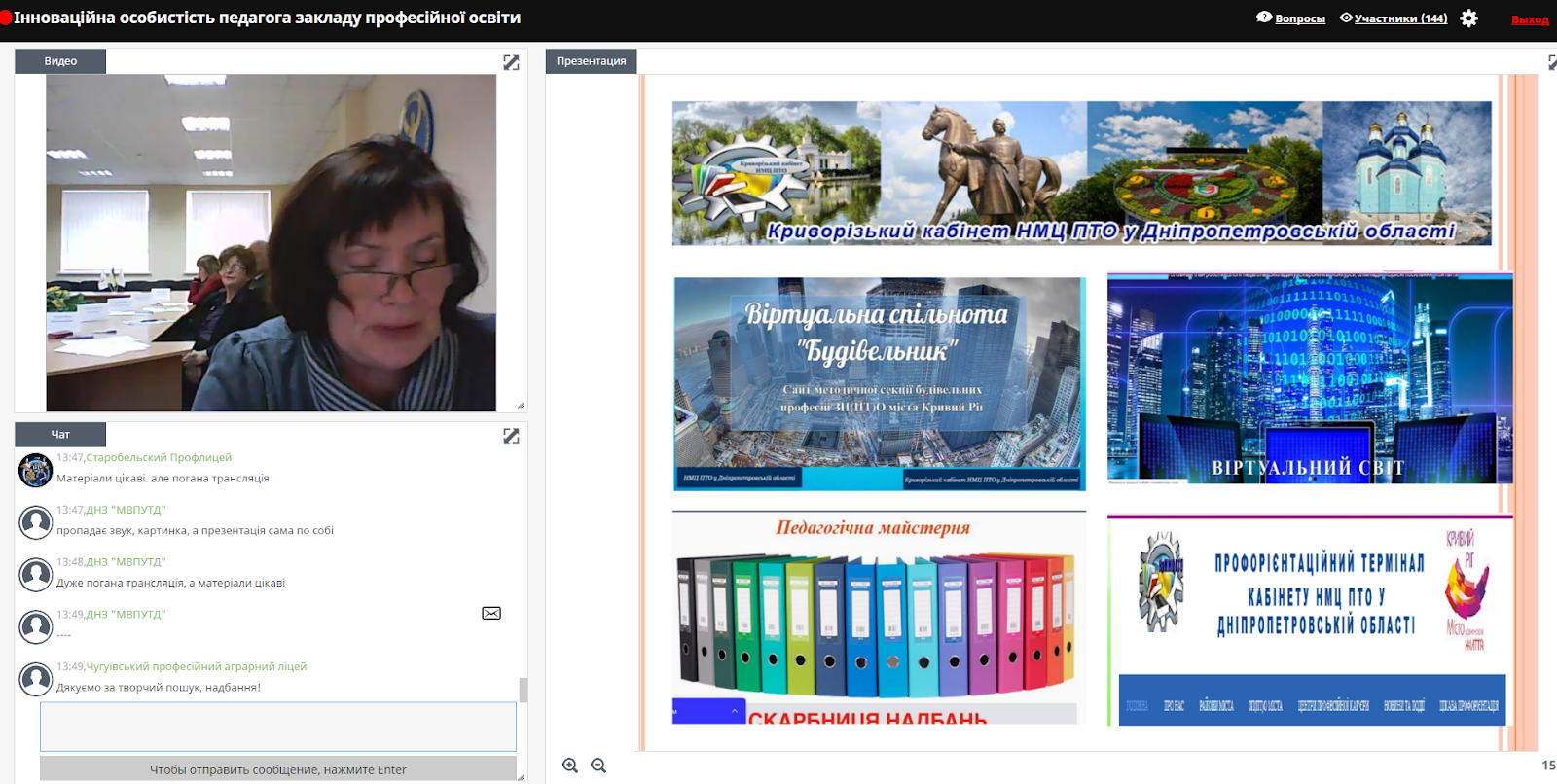Open the Участники (144) list
Image resolution: width=1557 pixels, height=784 pixels.
(x=1400, y=18)
